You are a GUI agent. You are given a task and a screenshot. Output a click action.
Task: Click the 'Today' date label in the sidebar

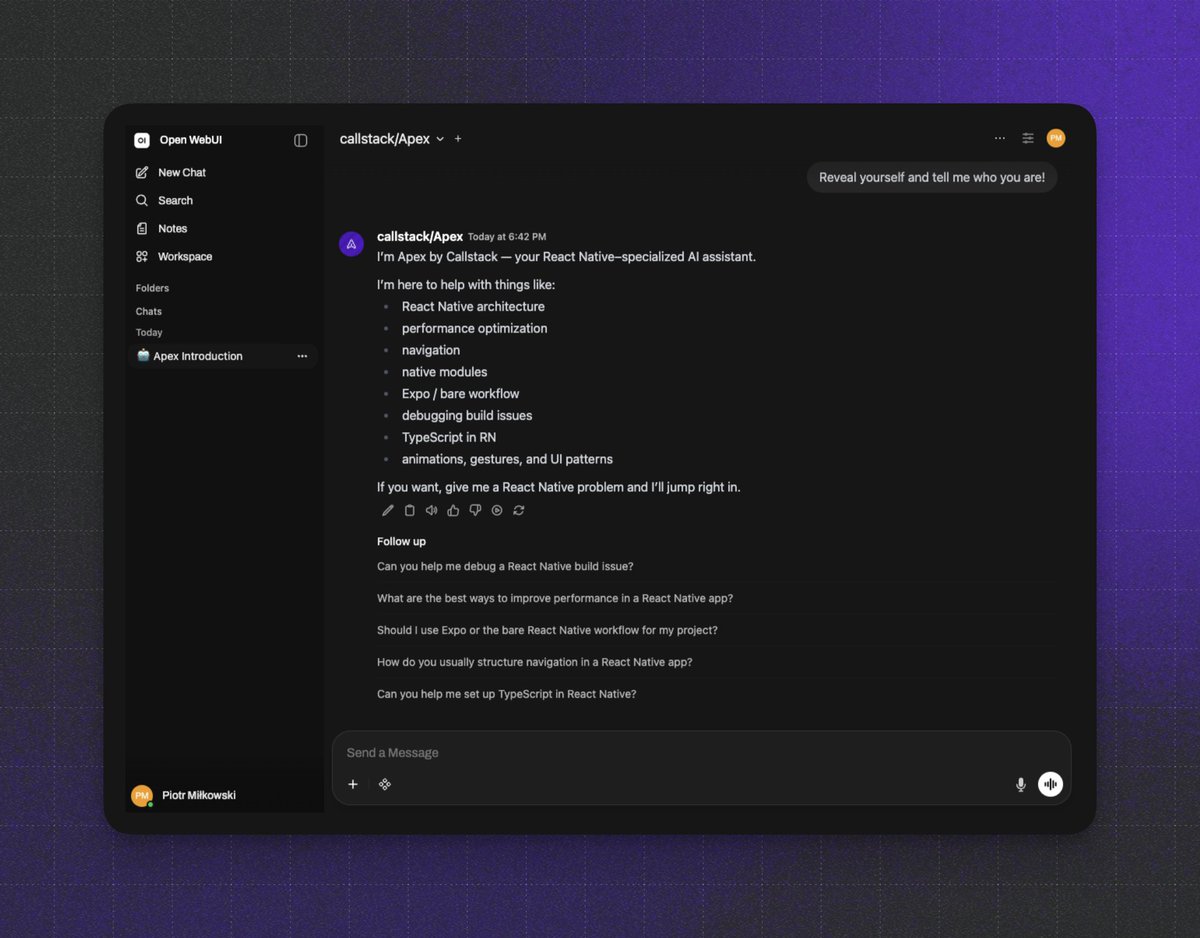[149, 332]
